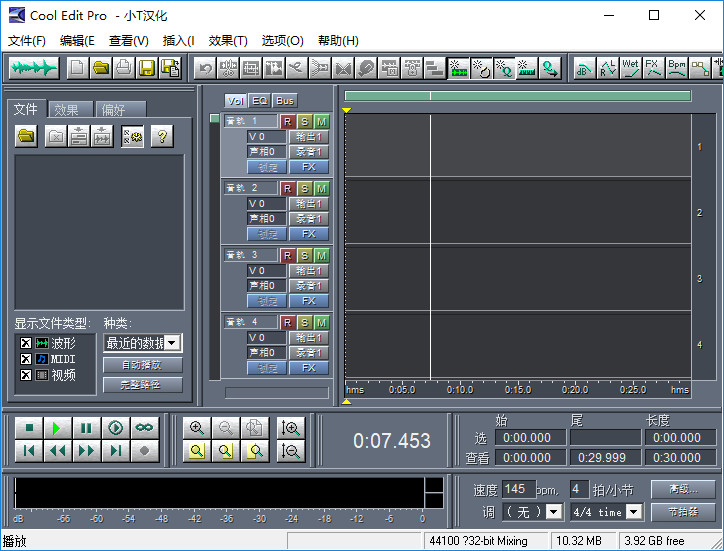
Task: Click selection begin time 0:00.000 field
Action: point(531,437)
